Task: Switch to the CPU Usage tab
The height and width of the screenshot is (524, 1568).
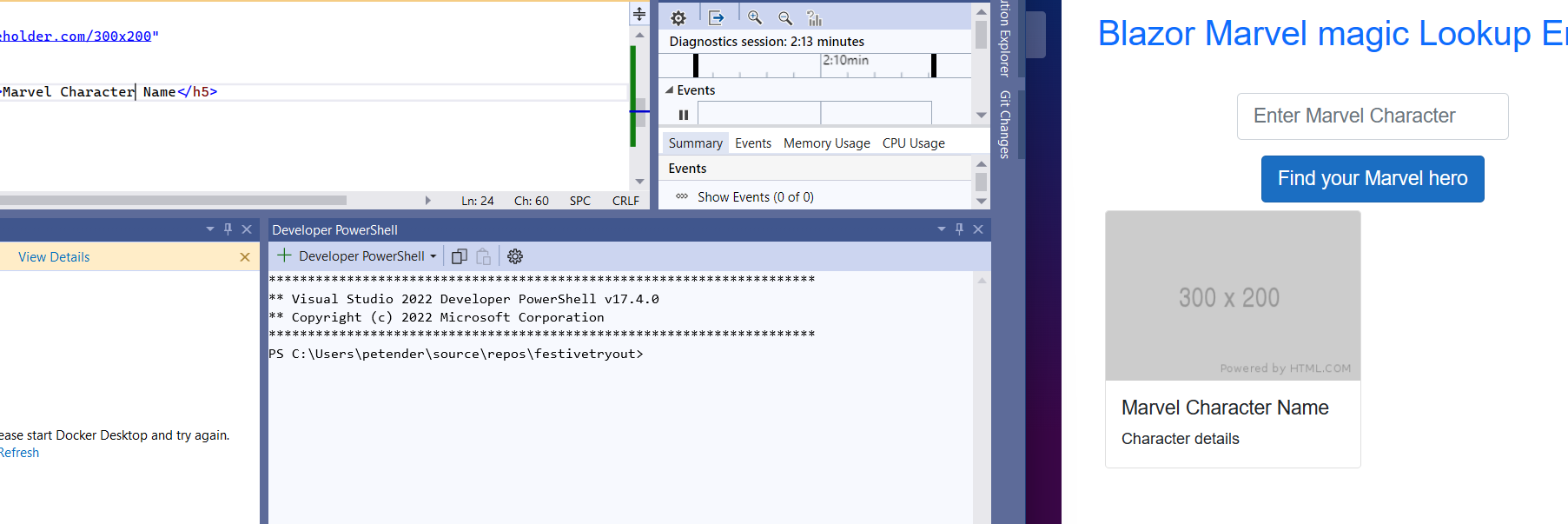Action: (x=913, y=143)
